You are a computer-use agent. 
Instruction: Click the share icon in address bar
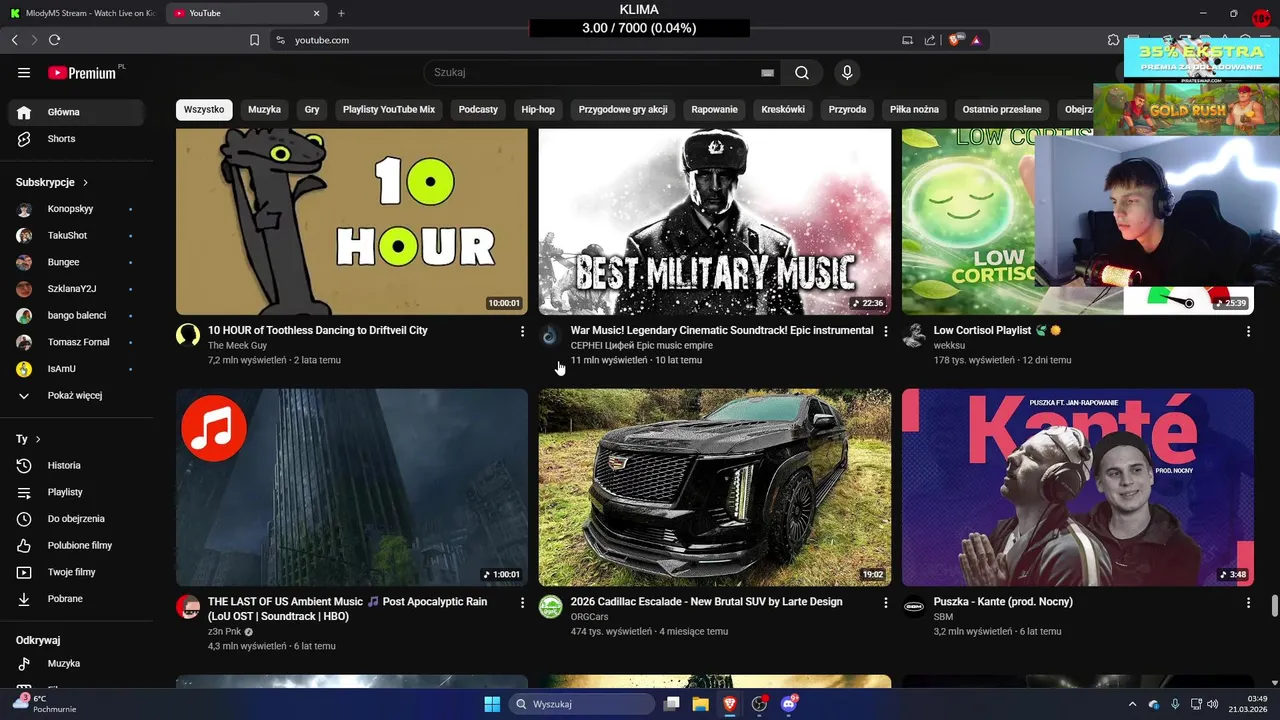tap(930, 40)
